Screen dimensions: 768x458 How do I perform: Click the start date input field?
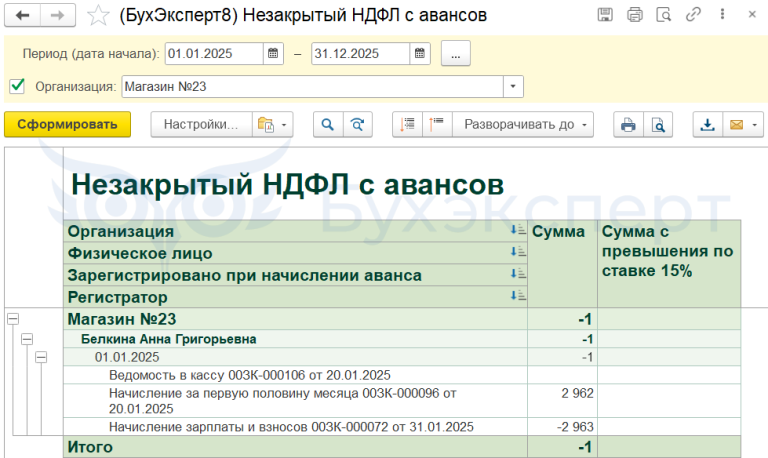(x=213, y=54)
